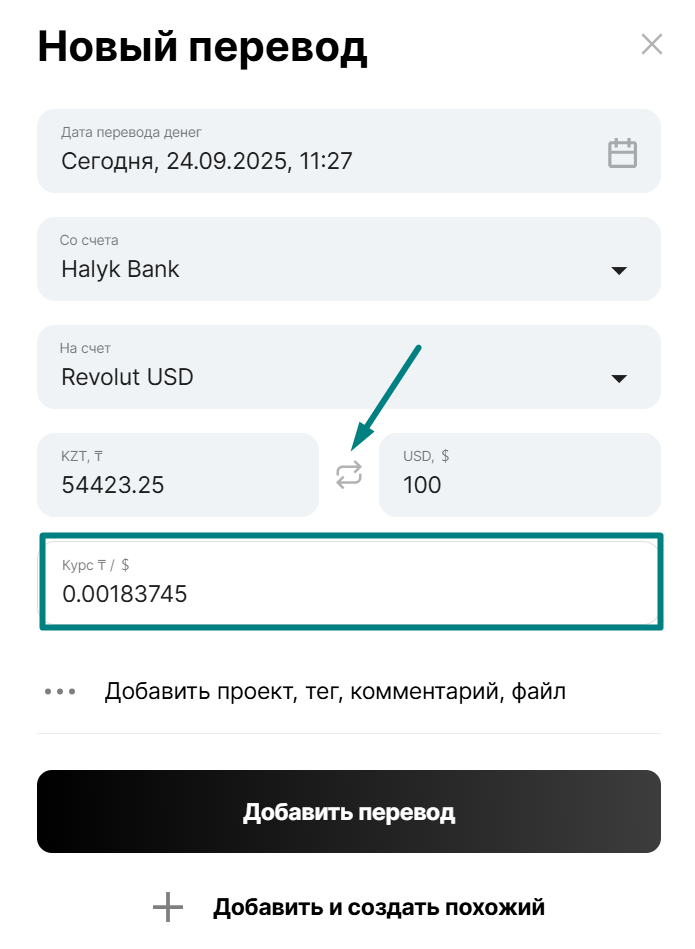
Task: Click the currency swap arrows icon
Action: pos(349,474)
